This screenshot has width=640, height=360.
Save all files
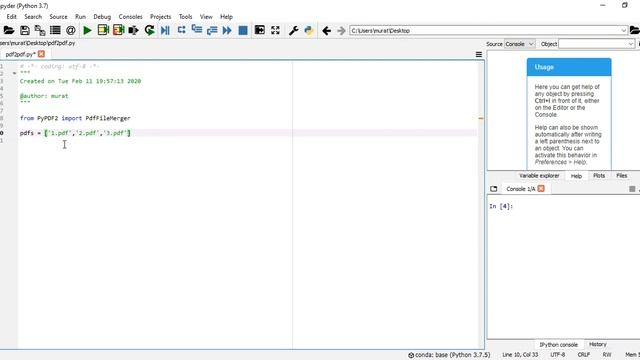click(40, 30)
